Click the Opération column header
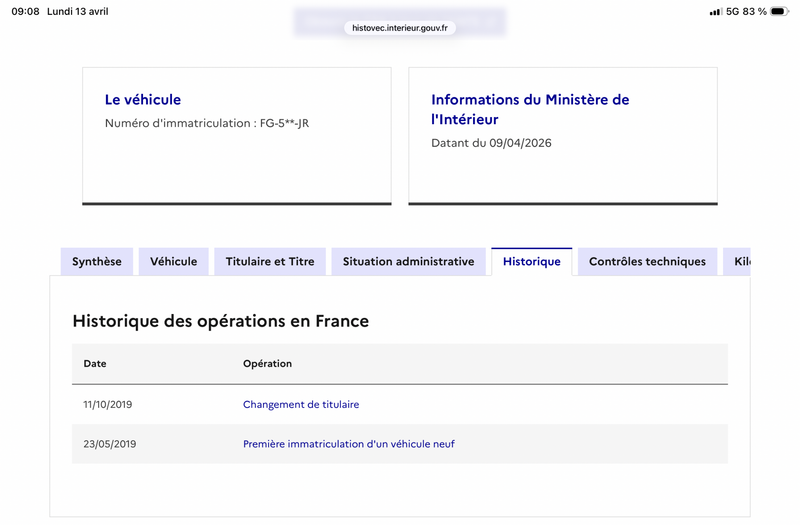This screenshot has height=525, width=800. [267, 364]
